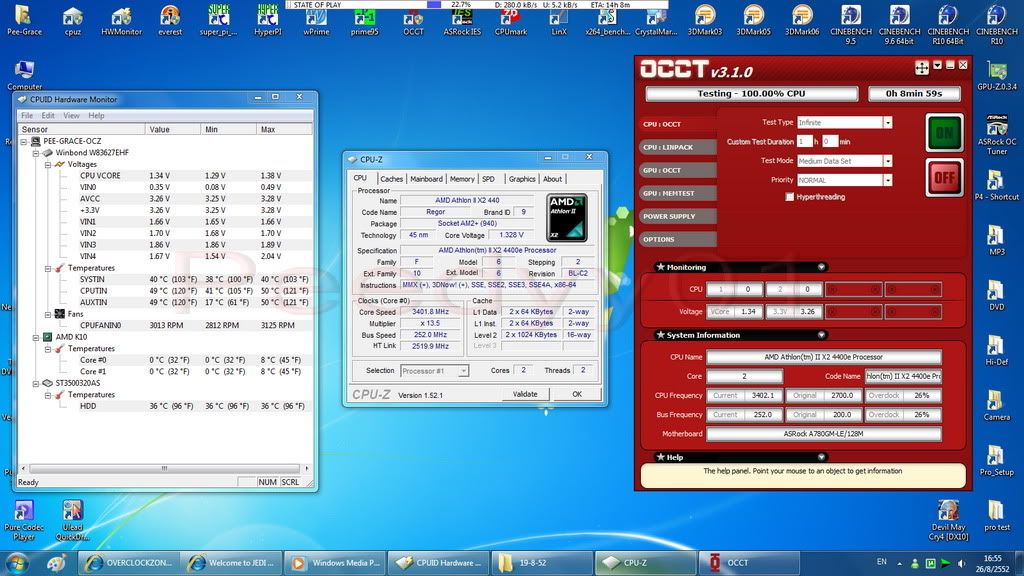The image size is (1024, 576).
Task: Open the Help menu in Hardware Monitor
Action: coord(97,116)
